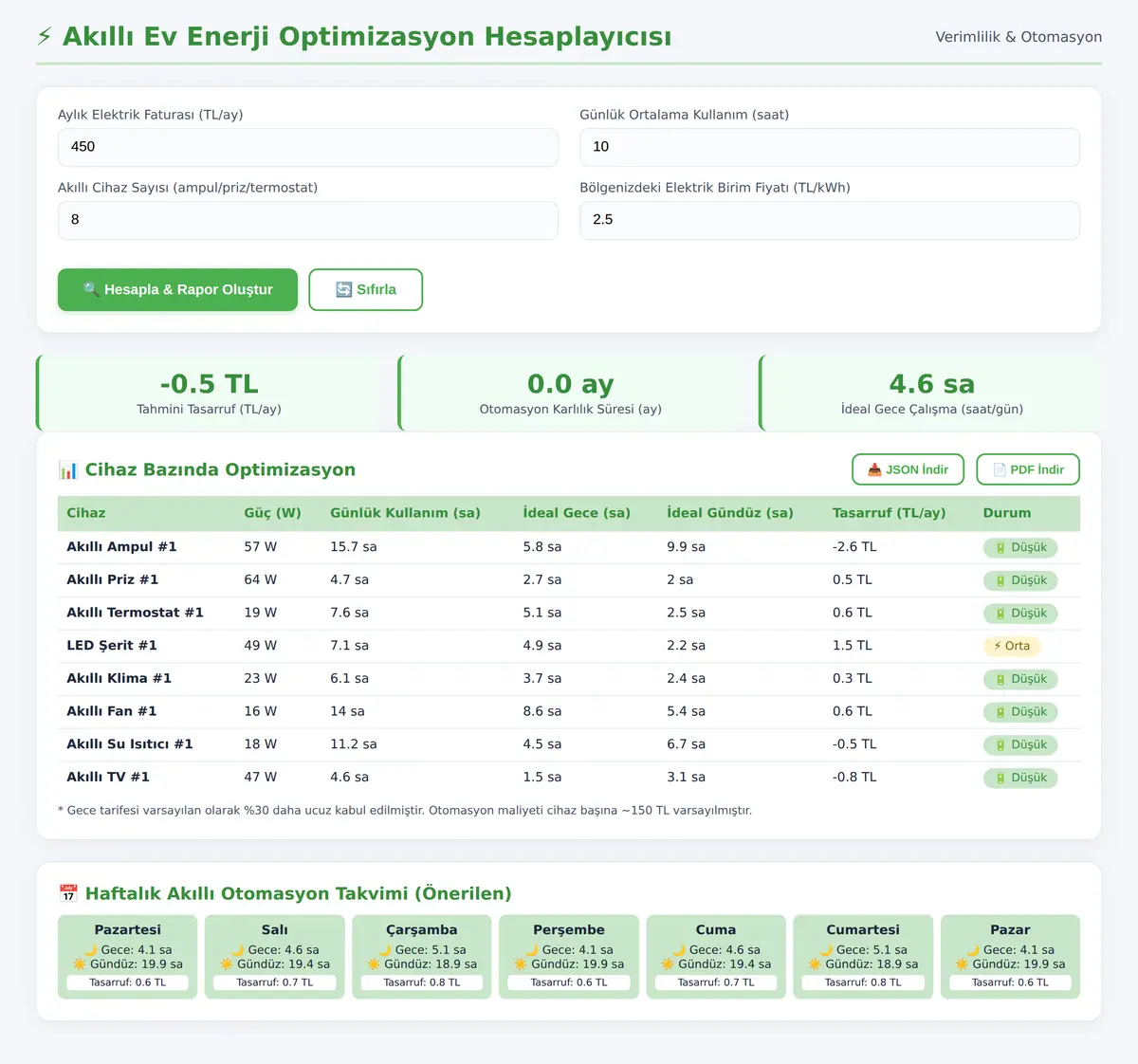1138x1064 pixels.
Task: Select the Akıllı Su Isıtıcı #1 row name
Action: point(129,744)
